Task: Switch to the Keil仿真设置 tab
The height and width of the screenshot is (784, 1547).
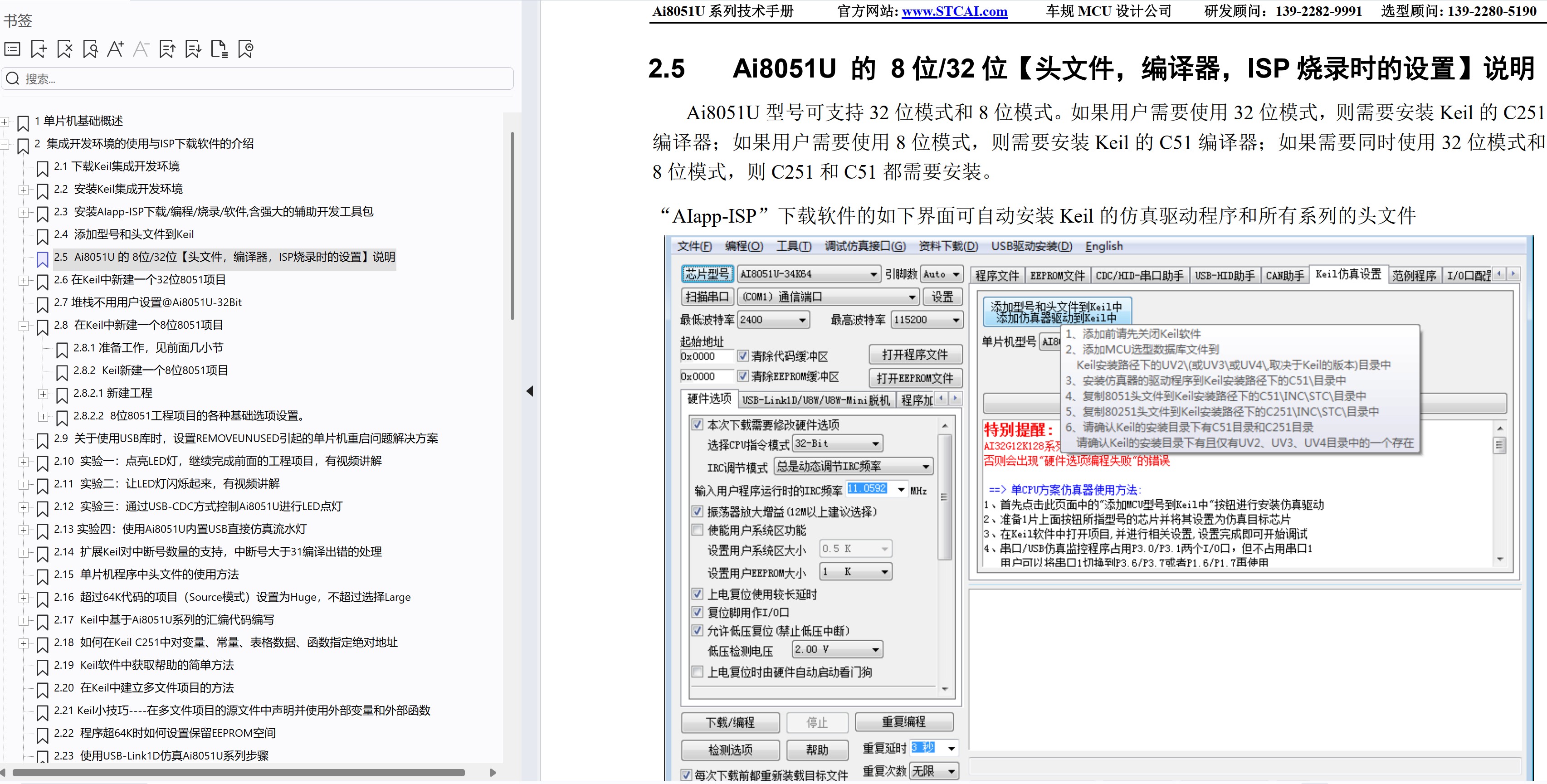Action: (x=1348, y=274)
